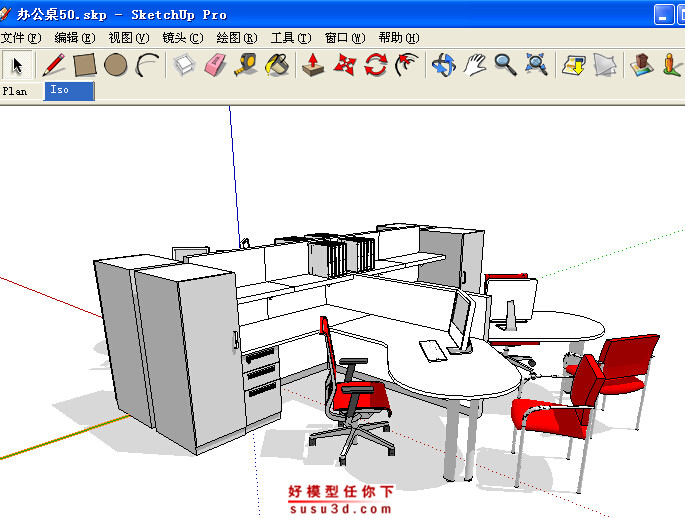
Task: Open the 帮助(H) menu
Action: pyautogui.click(x=399, y=38)
